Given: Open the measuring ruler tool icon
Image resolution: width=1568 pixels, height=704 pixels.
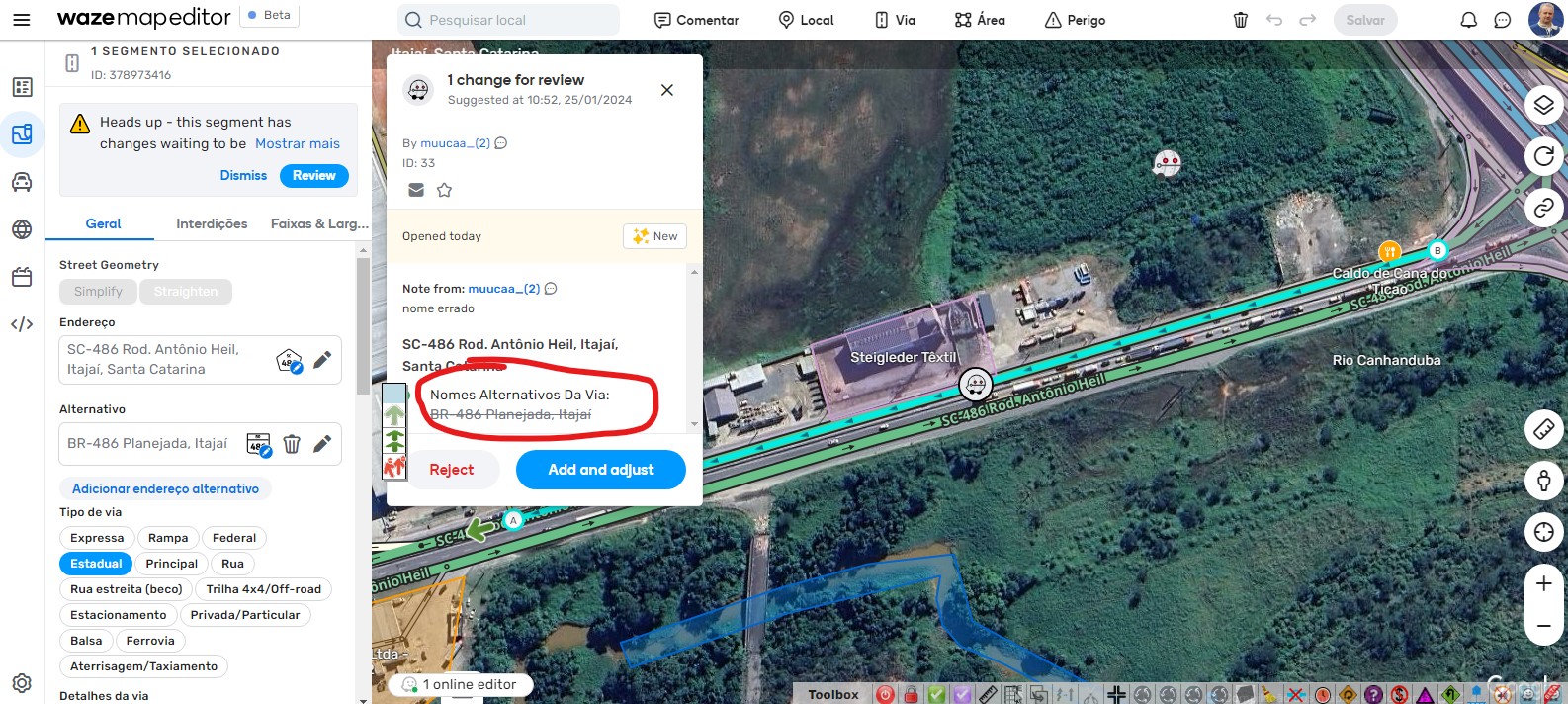Looking at the screenshot, I should (x=1543, y=429).
